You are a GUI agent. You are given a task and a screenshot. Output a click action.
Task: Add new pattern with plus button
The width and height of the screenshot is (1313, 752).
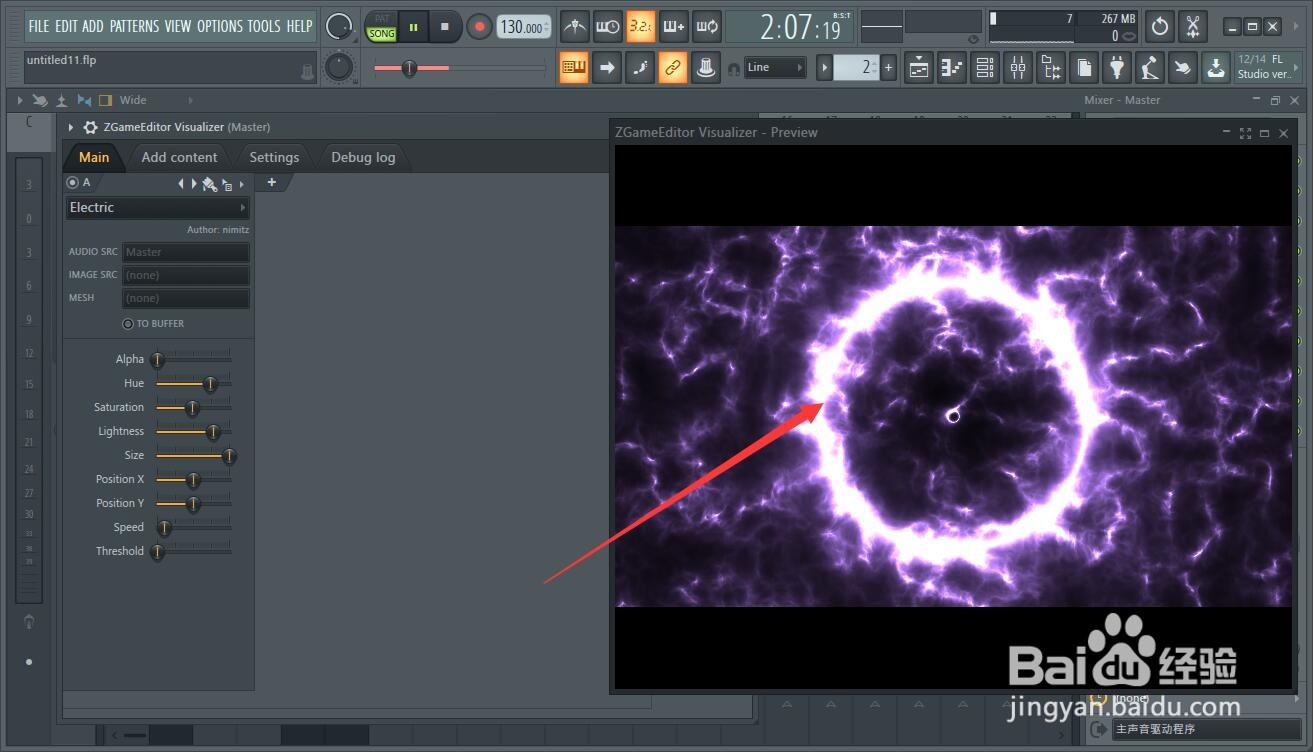[888, 68]
